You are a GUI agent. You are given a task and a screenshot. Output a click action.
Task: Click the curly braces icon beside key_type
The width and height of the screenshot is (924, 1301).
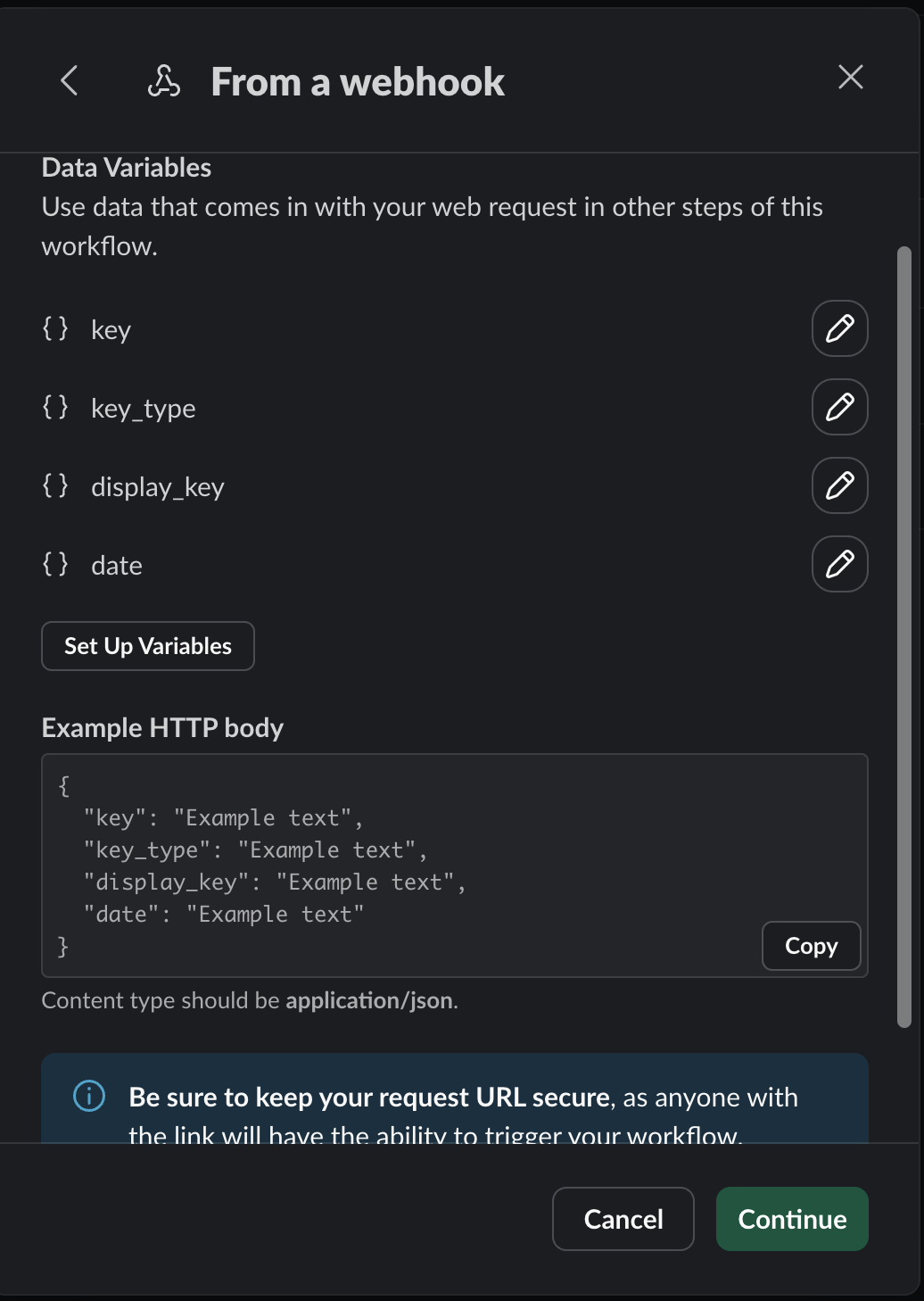click(x=55, y=407)
